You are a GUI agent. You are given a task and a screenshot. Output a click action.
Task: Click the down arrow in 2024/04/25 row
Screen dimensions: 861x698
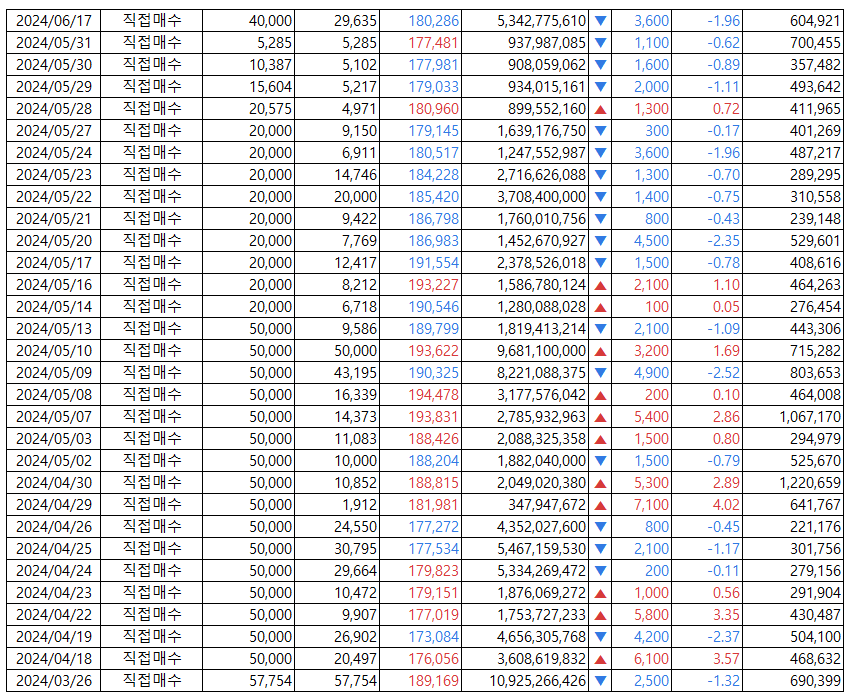click(x=600, y=549)
